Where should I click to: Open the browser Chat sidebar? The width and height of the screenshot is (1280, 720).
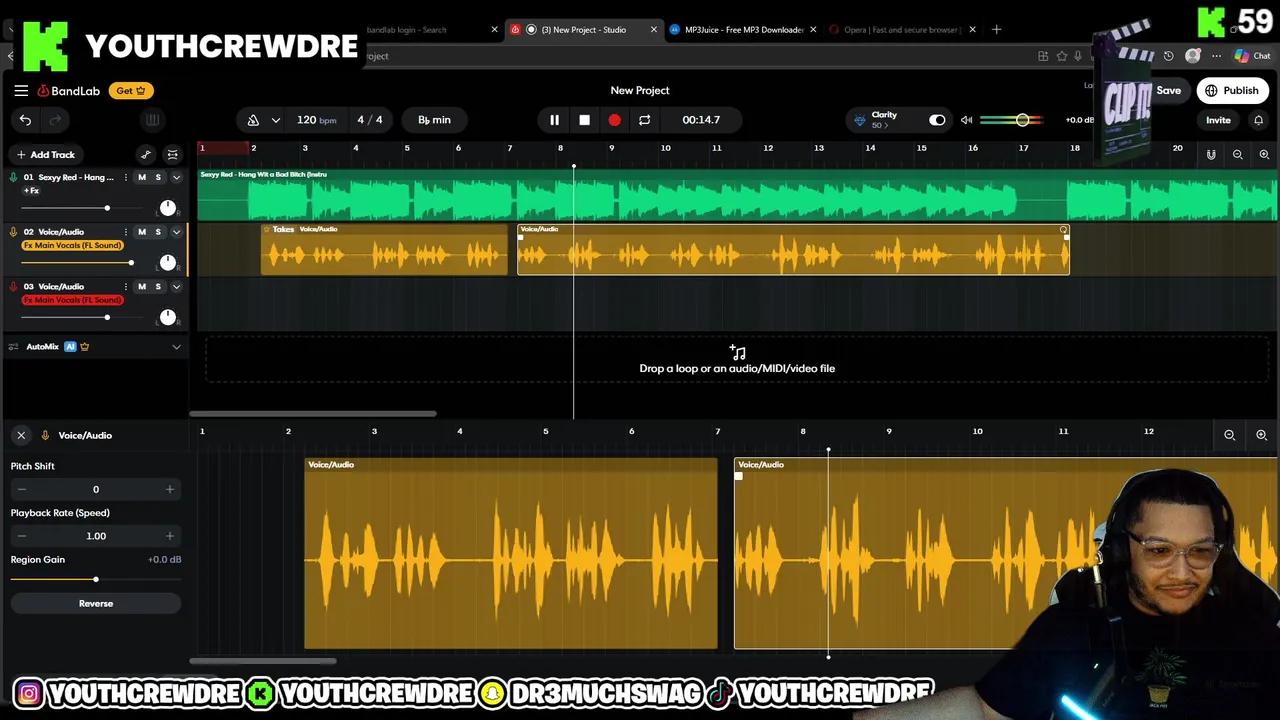1252,56
